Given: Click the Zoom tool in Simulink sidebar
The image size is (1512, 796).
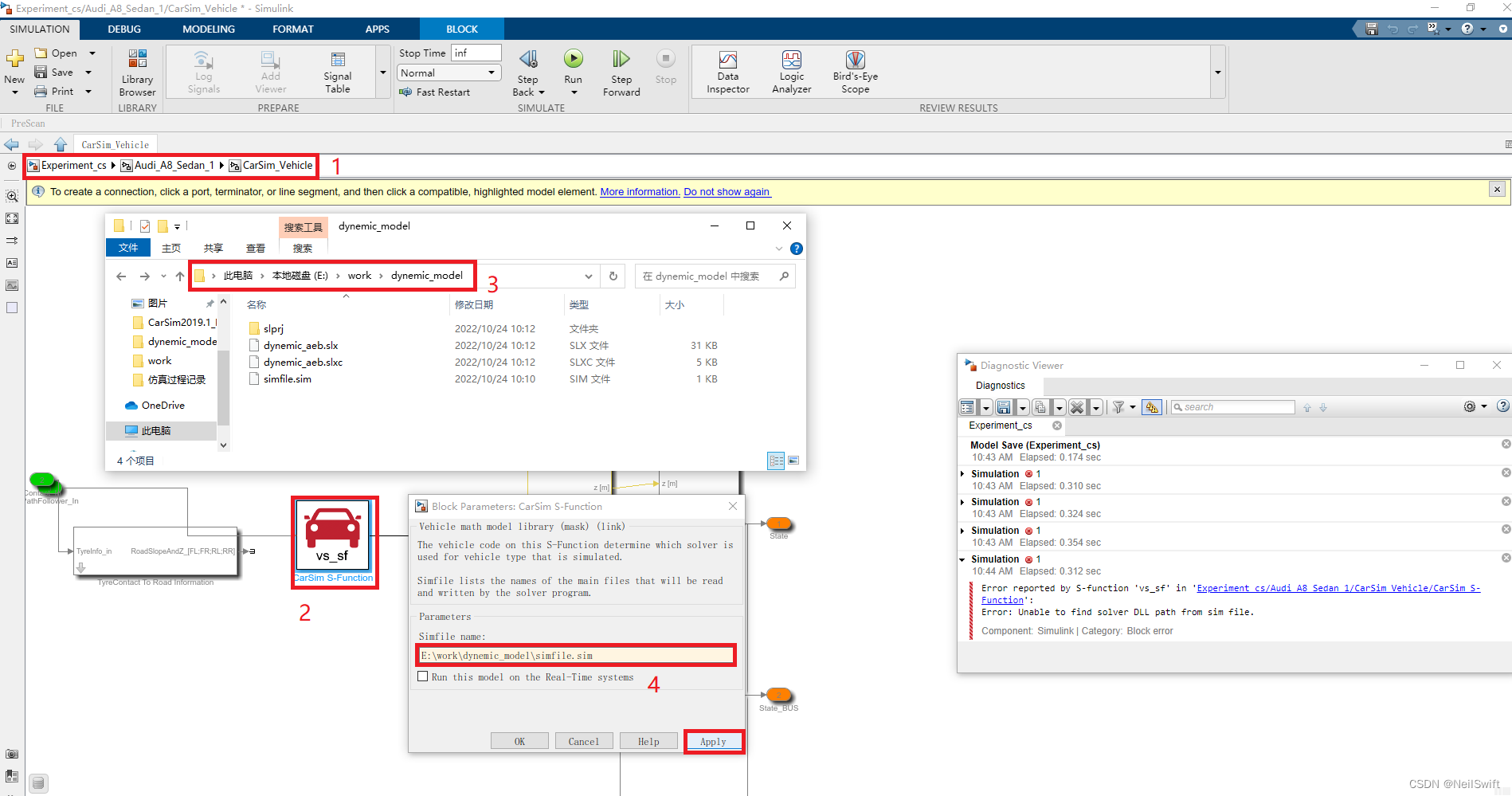Looking at the screenshot, I should point(12,196).
